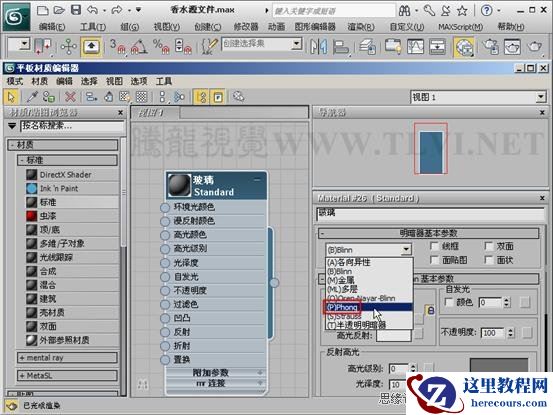Select (A)各向异性 in shader list

click(369, 262)
